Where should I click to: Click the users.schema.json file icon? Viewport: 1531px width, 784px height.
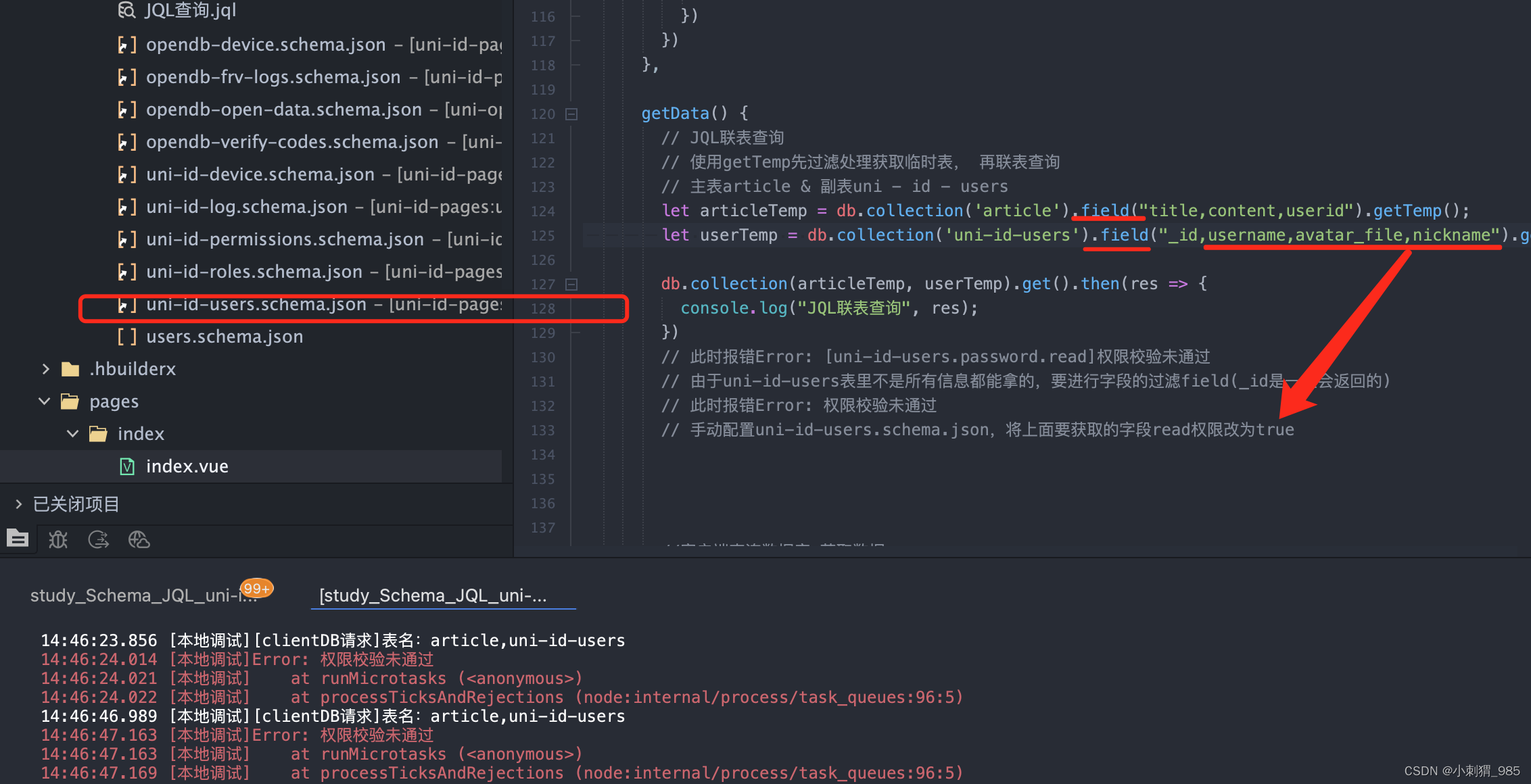127,337
